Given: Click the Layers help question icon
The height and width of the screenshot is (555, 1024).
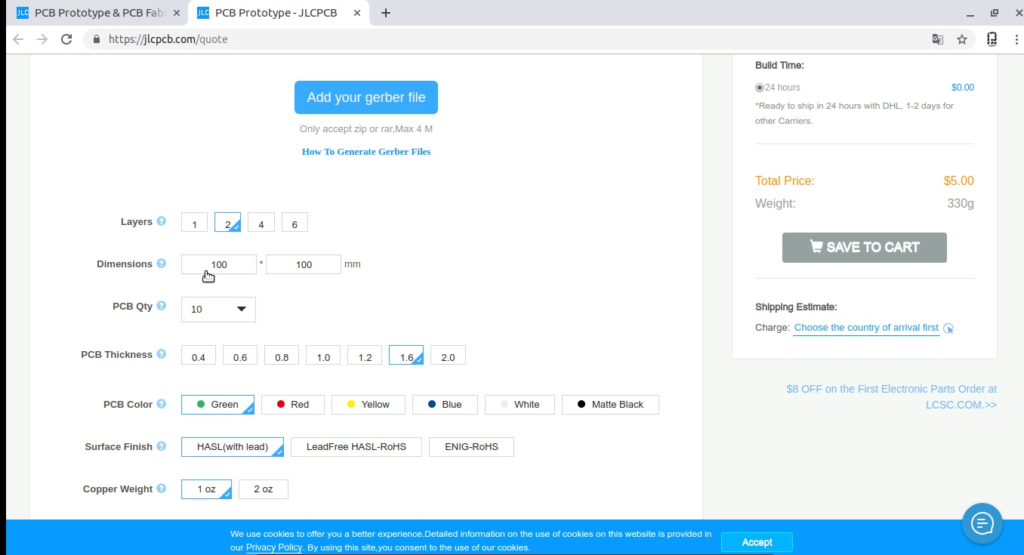Looking at the screenshot, I should (x=161, y=221).
